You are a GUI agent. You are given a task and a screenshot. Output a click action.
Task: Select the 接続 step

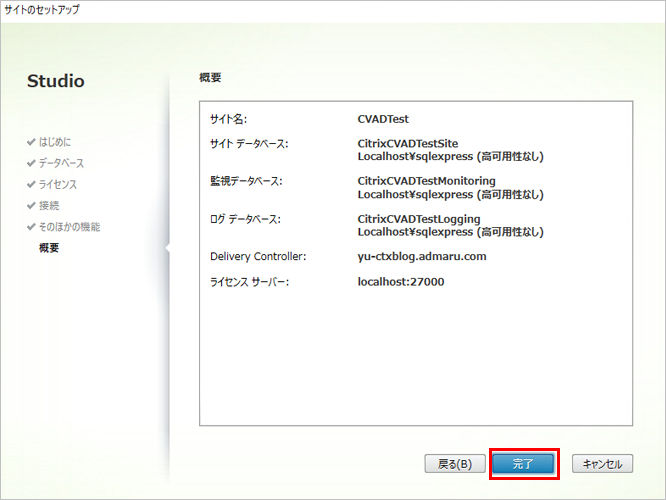pos(49,205)
